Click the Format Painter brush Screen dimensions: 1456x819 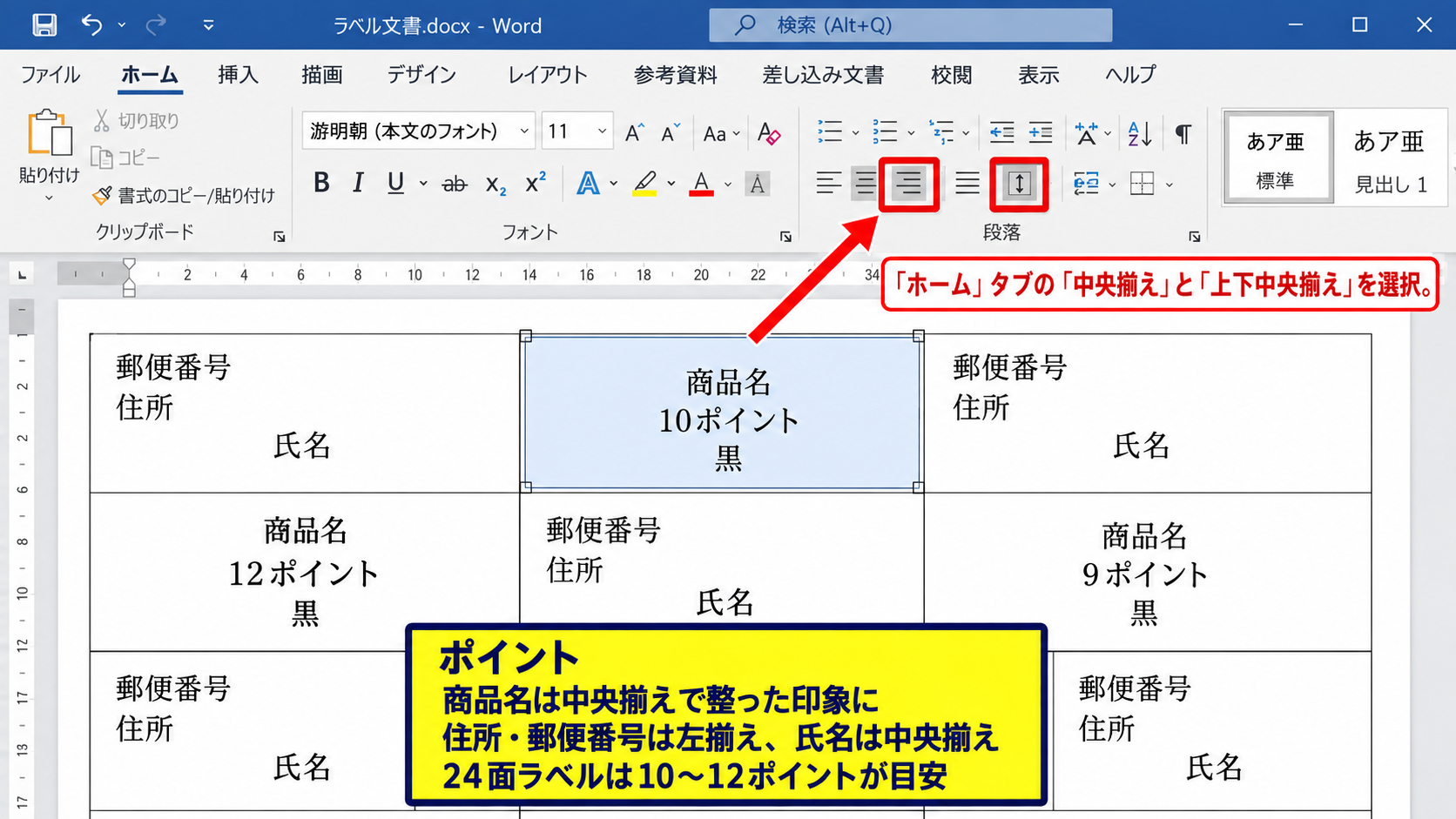click(102, 195)
